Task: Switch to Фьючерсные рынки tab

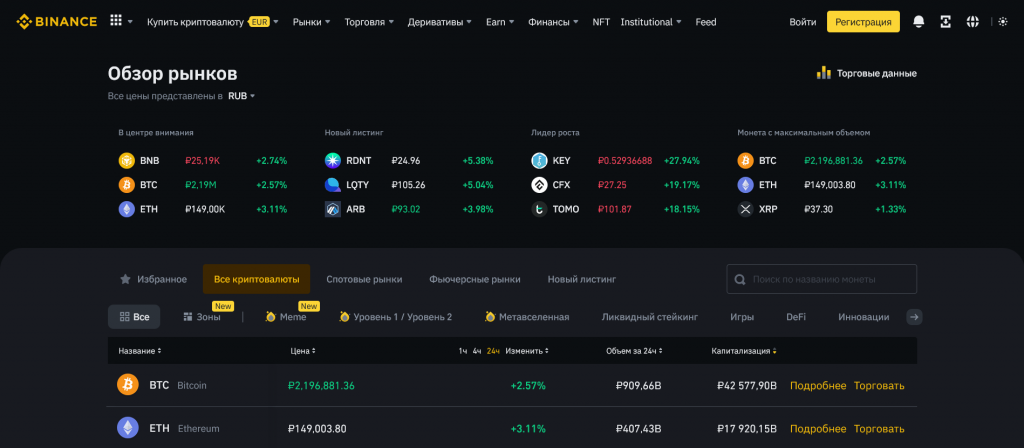Action: pos(475,279)
